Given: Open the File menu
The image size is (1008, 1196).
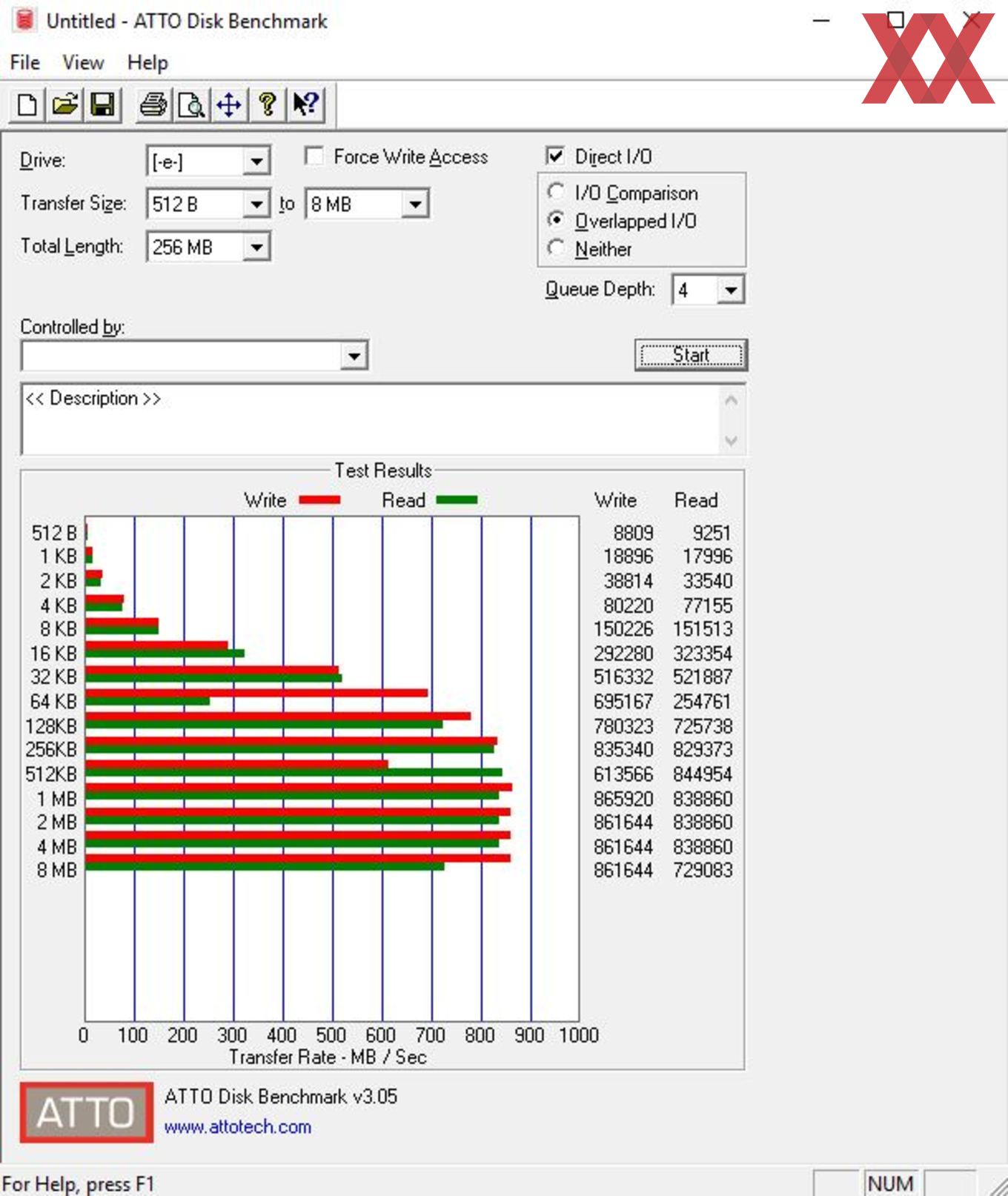Looking at the screenshot, I should click(x=25, y=62).
